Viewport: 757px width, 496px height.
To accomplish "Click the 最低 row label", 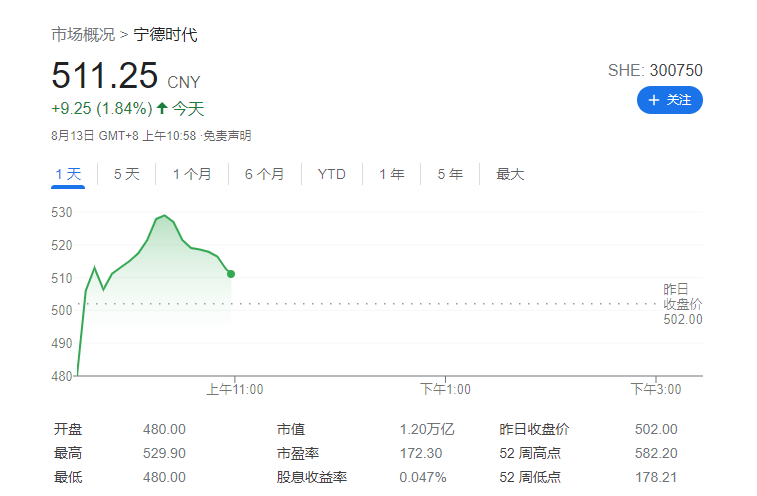I will click(68, 478).
